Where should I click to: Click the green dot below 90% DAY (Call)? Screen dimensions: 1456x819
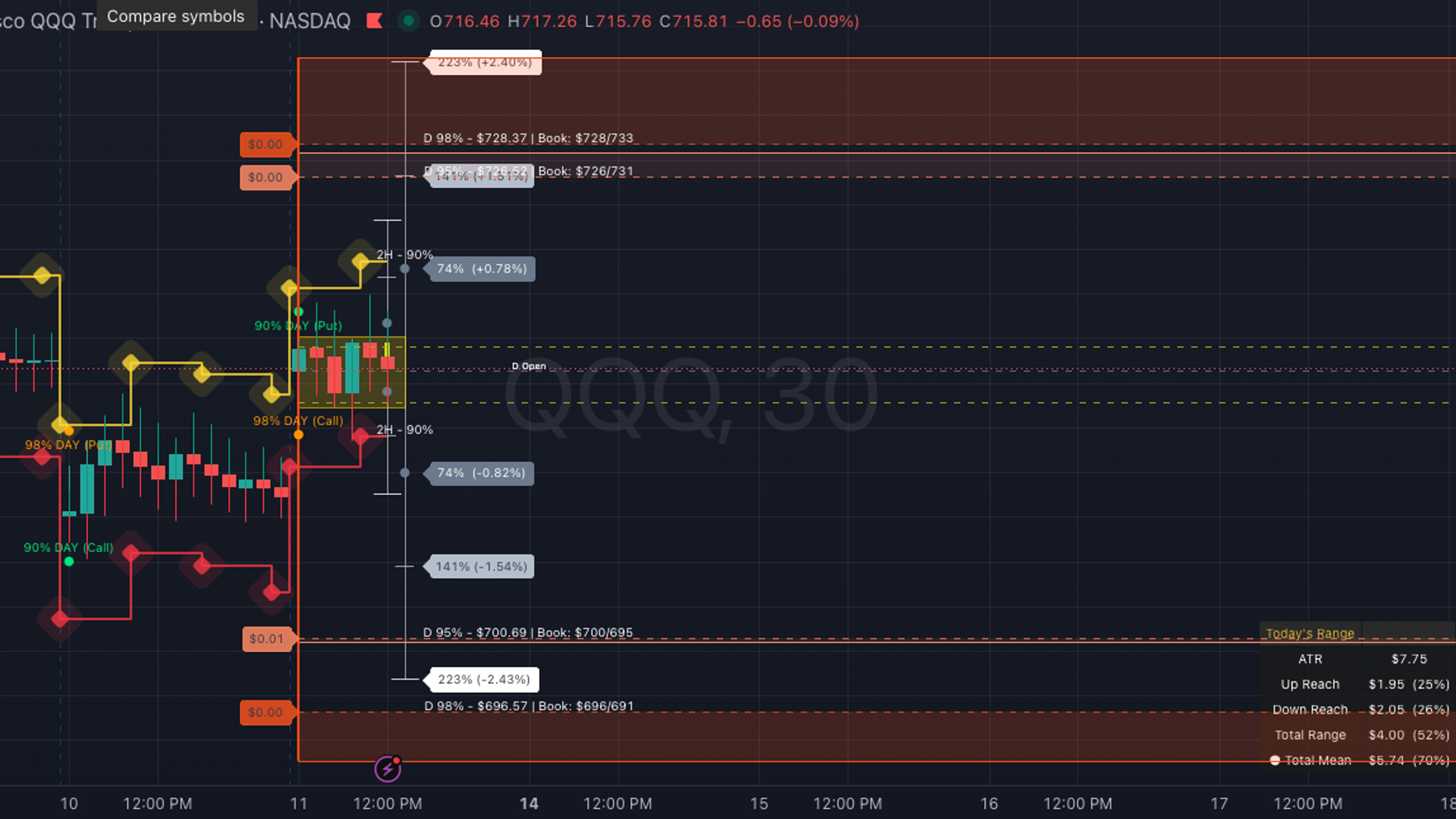(69, 562)
